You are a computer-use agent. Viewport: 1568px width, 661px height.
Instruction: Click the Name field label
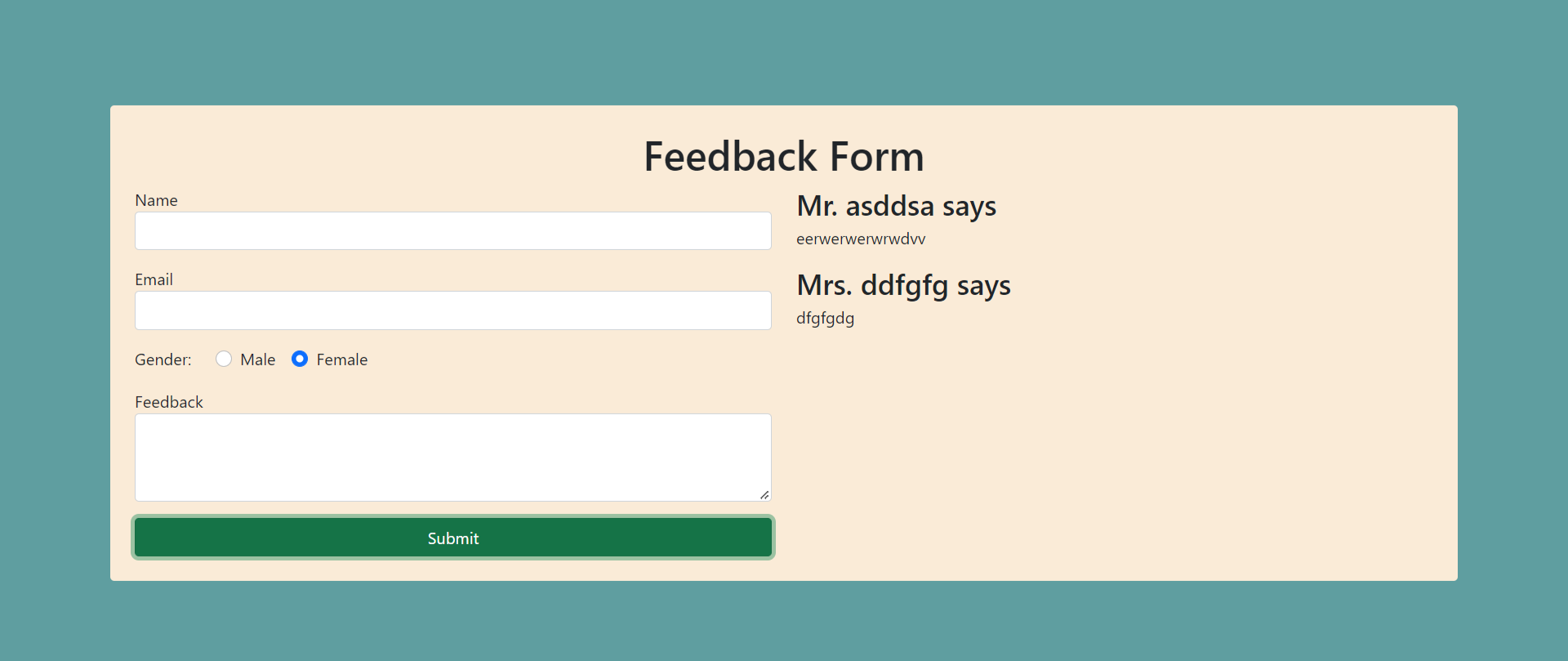coord(156,200)
